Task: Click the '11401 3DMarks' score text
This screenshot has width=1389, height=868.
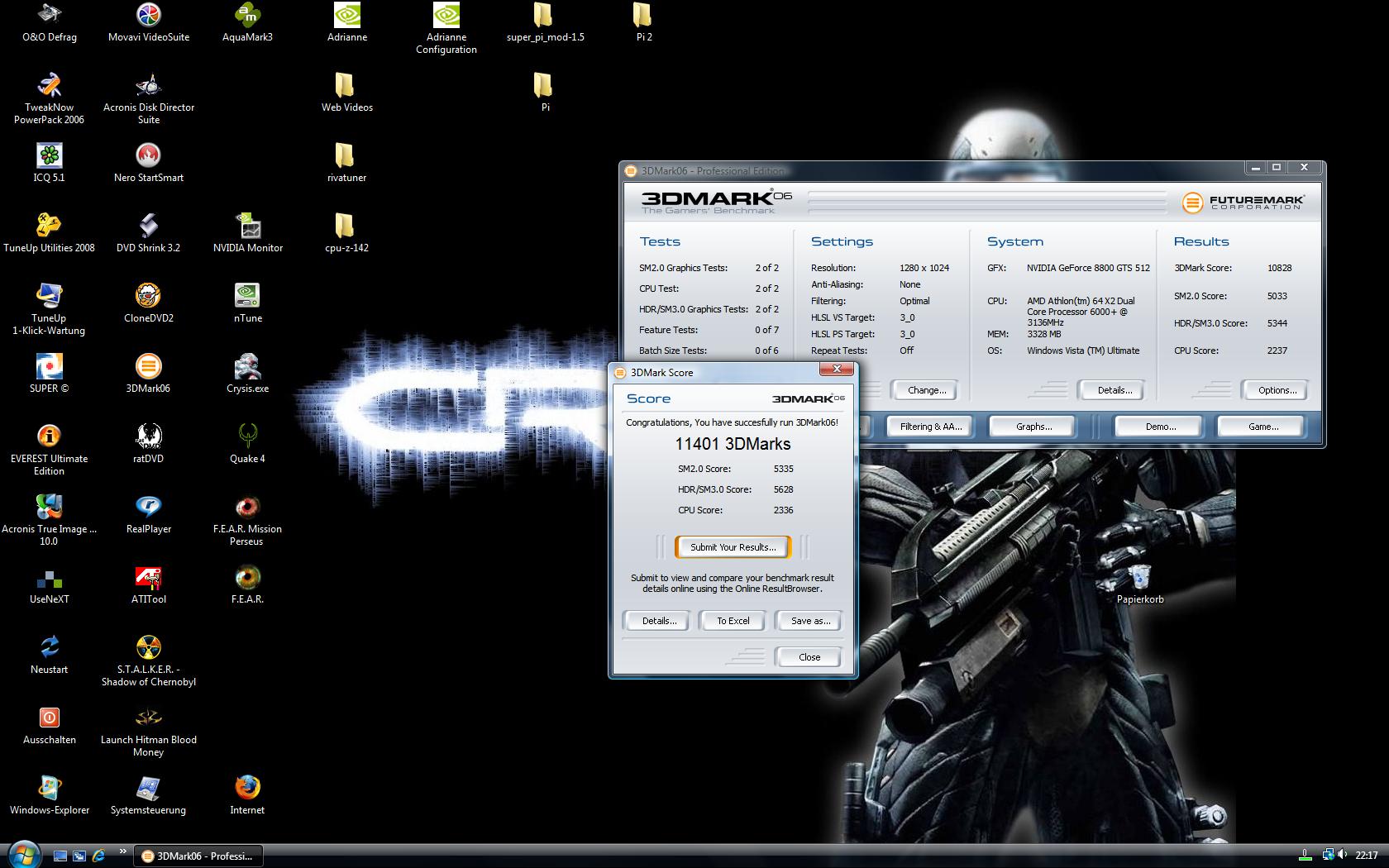Action: click(733, 444)
